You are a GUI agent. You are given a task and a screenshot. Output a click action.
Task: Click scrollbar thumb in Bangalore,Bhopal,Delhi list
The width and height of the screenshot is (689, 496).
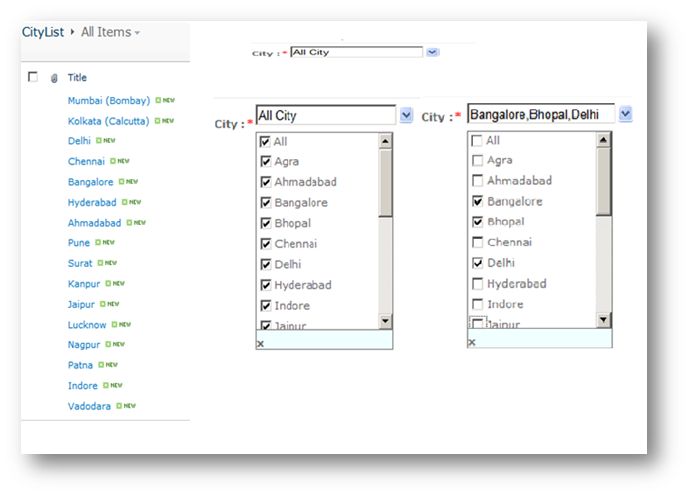coord(603,181)
